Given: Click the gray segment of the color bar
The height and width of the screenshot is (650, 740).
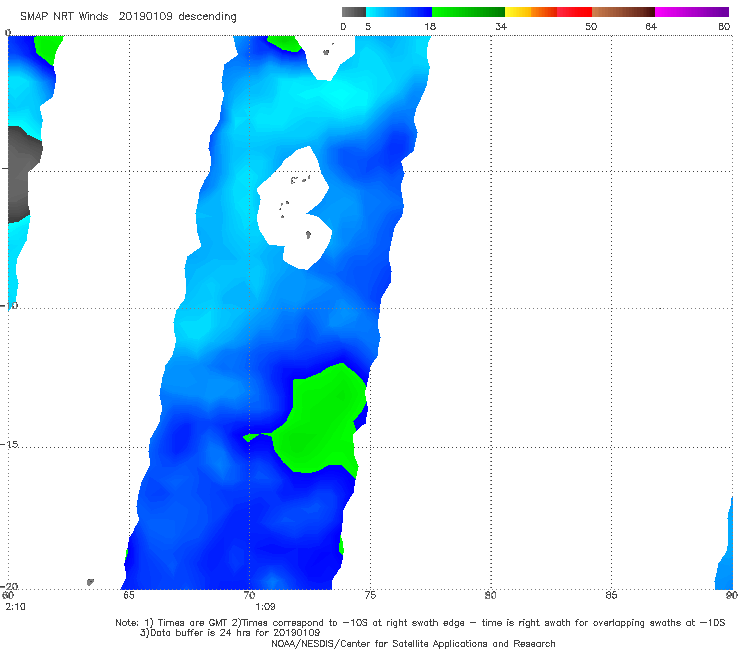Looking at the screenshot, I should (353, 12).
